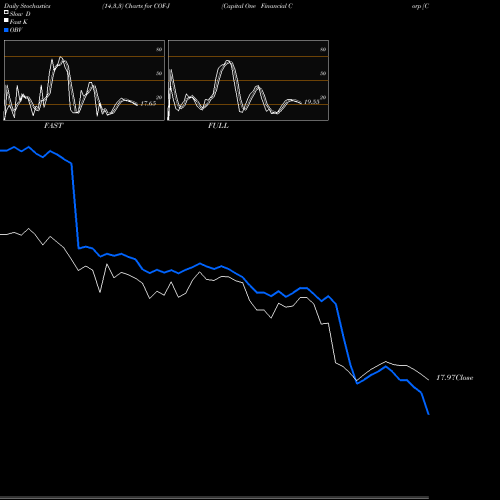This screenshot has height=500, width=500.
Task: Click the white close price line endpoint
Action: 428,379
